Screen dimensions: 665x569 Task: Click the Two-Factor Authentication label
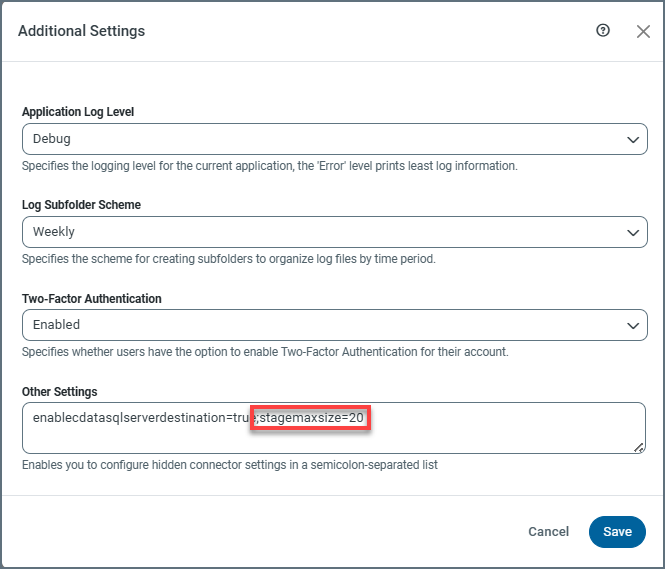tap(92, 298)
